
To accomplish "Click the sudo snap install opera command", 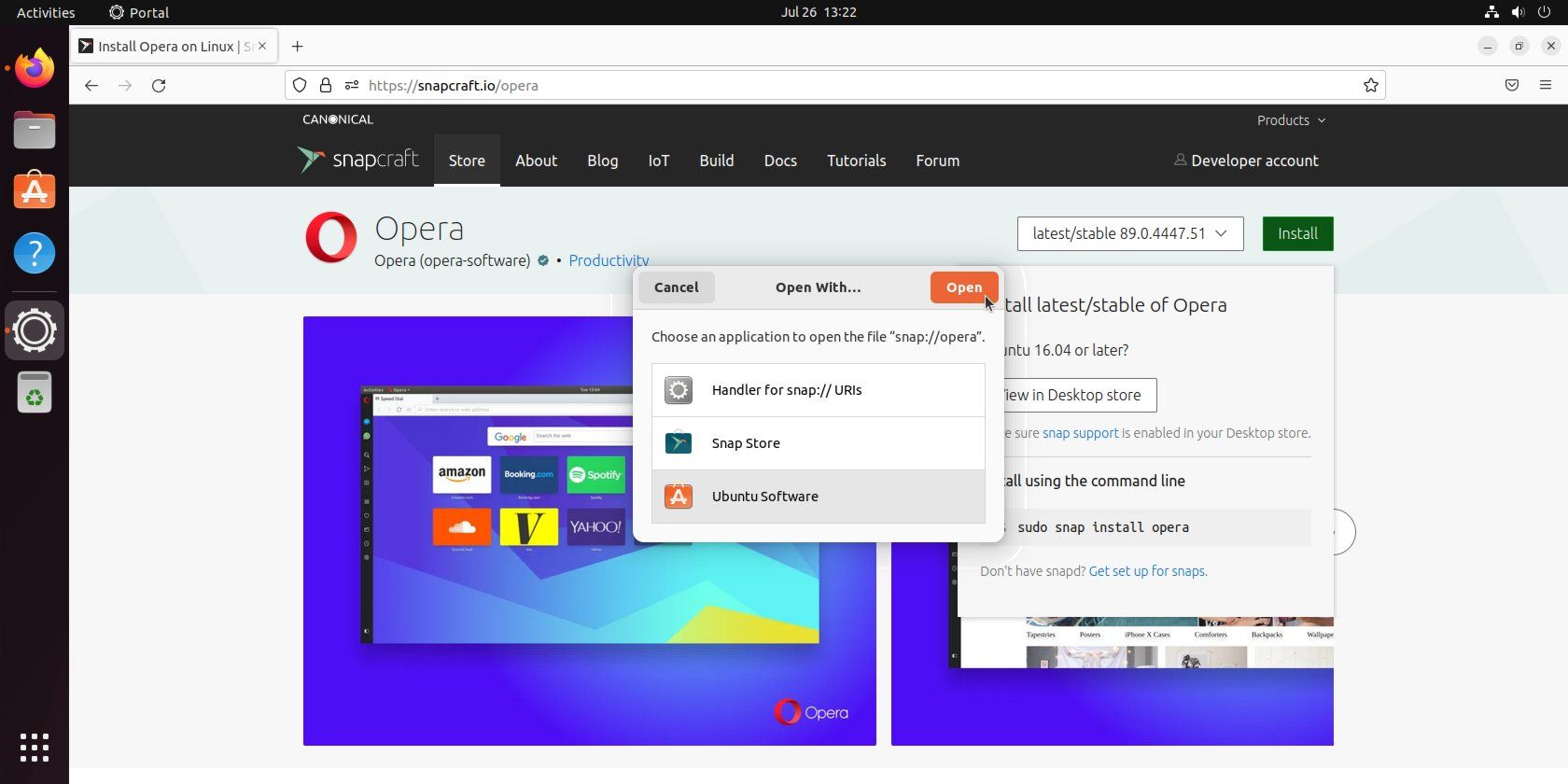I will pos(1103,527).
